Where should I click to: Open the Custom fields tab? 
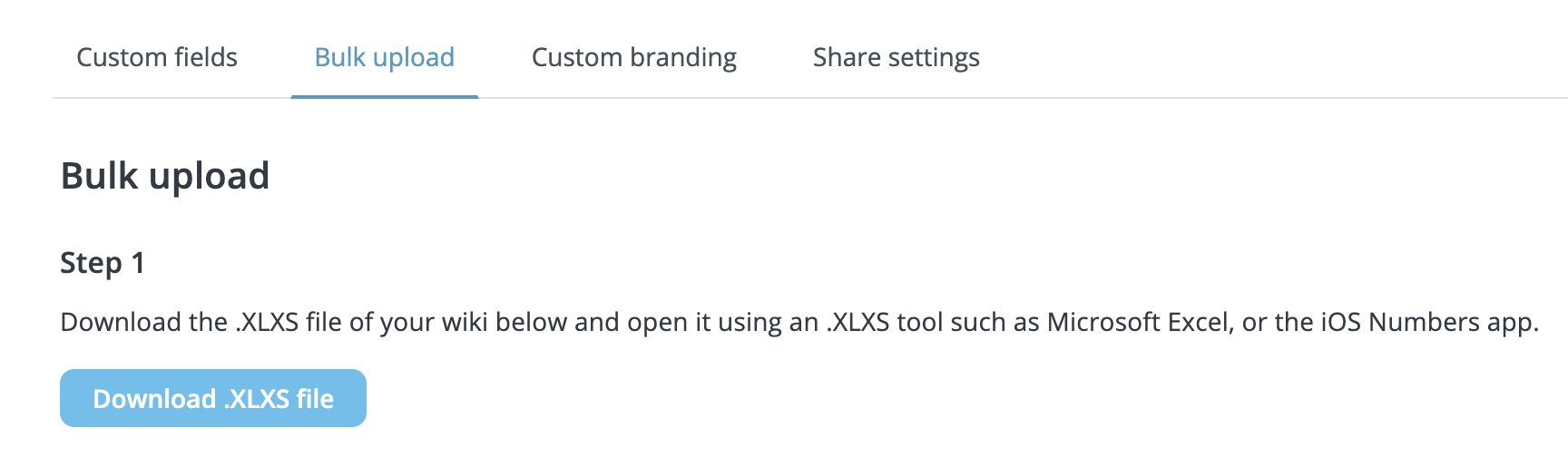point(157,57)
